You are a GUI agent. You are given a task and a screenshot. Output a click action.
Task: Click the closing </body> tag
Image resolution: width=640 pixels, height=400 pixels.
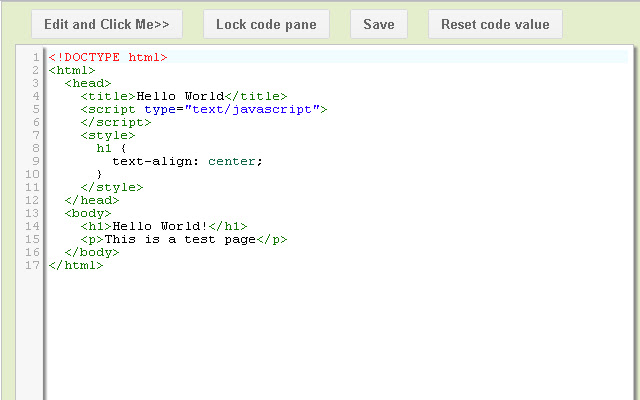coord(92,252)
